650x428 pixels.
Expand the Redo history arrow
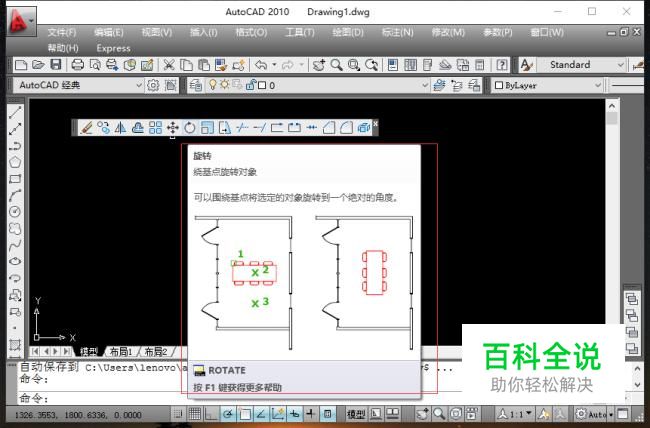(301, 65)
